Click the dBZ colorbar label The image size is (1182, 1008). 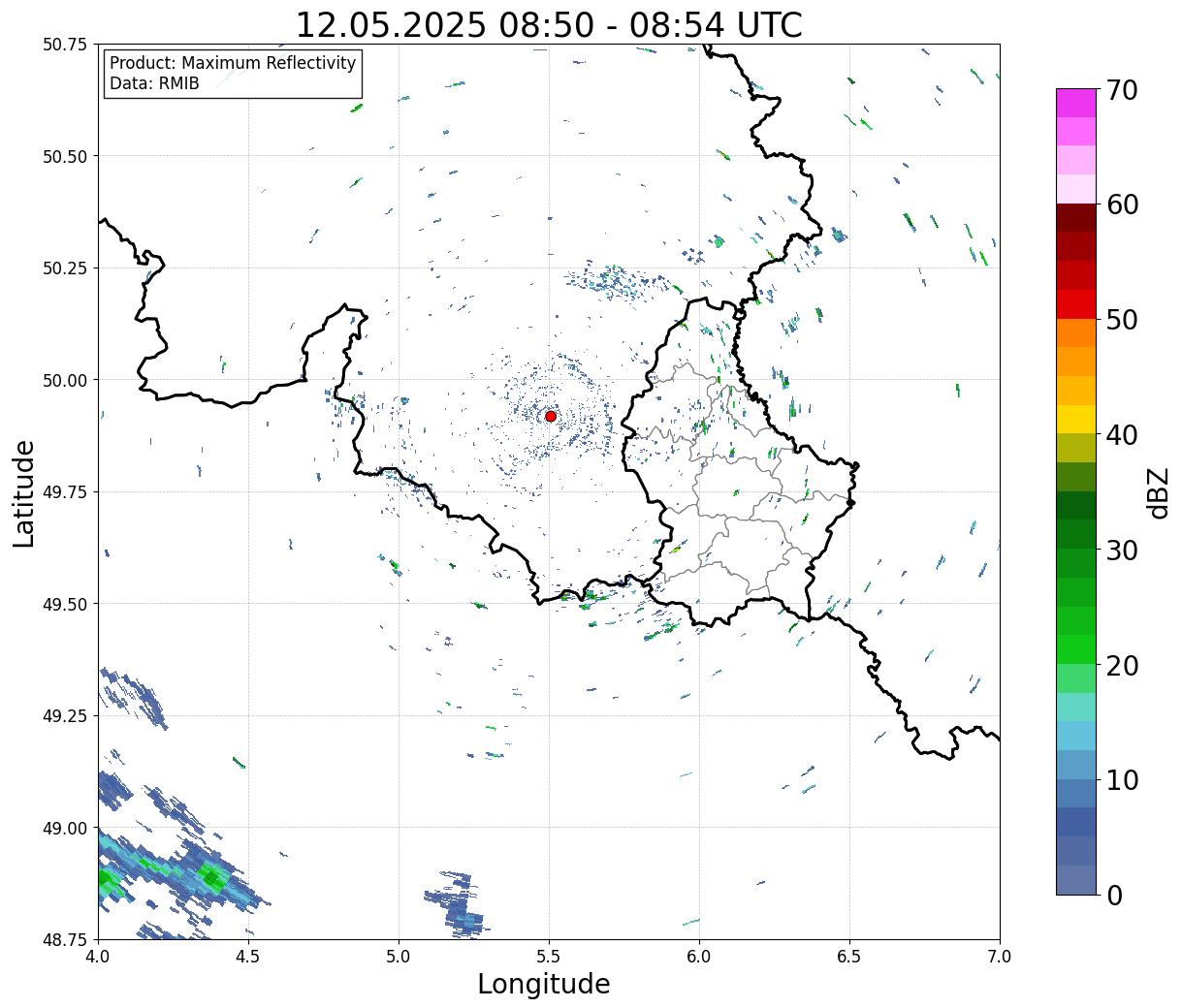(x=1159, y=491)
